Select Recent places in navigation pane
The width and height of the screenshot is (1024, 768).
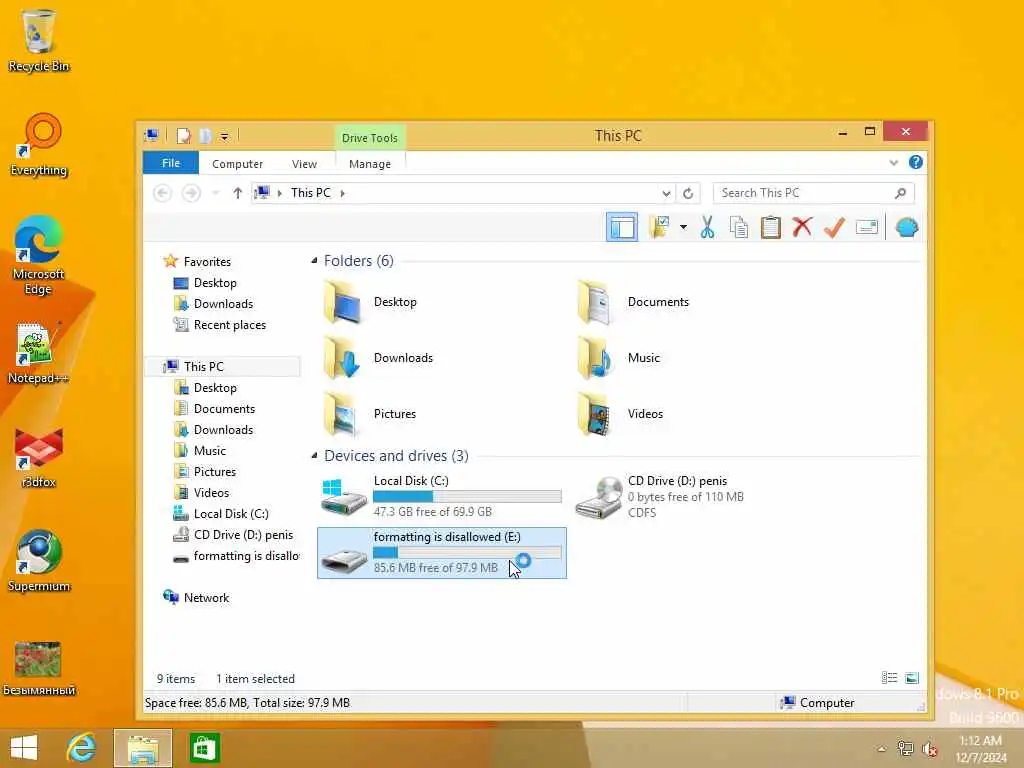(229, 325)
